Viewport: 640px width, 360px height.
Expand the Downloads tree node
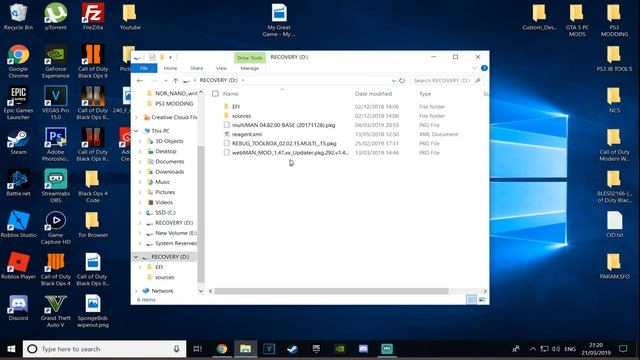pos(140,172)
